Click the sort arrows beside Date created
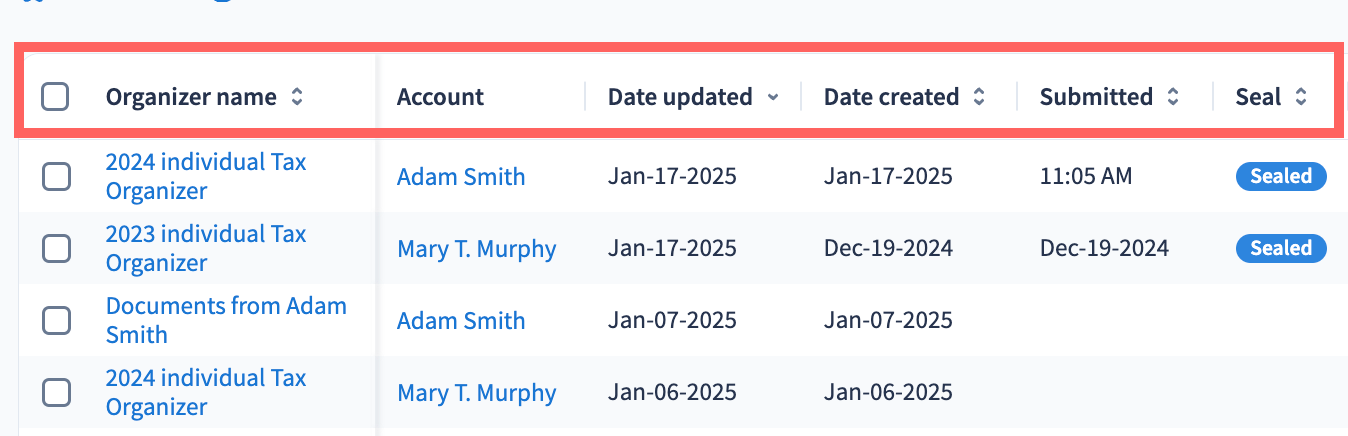This screenshot has height=436, width=1348. [x=979, y=97]
